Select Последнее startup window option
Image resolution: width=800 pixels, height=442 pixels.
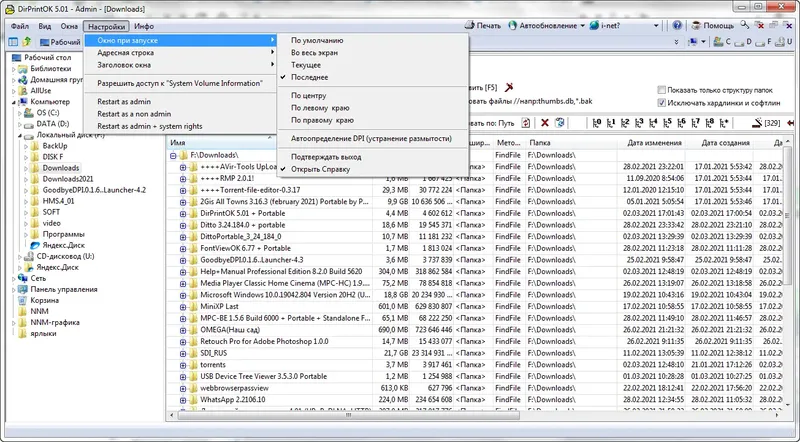pyautogui.click(x=373, y=77)
